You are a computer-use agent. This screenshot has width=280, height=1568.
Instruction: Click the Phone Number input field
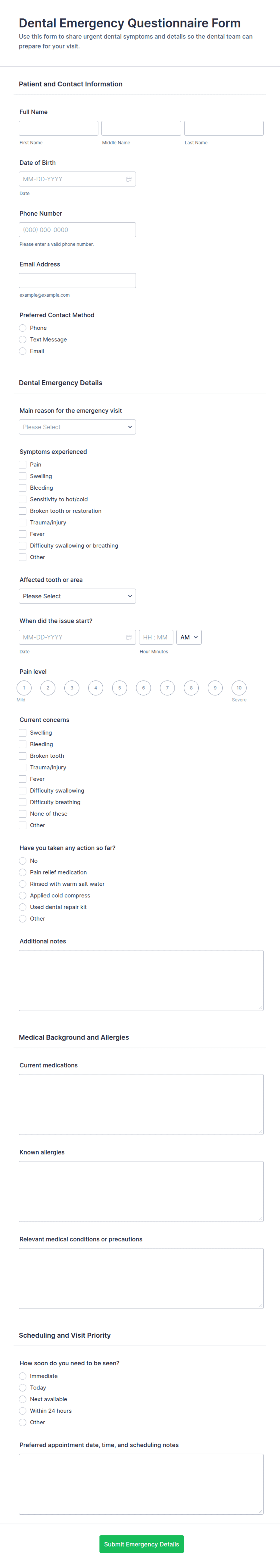tap(77, 229)
